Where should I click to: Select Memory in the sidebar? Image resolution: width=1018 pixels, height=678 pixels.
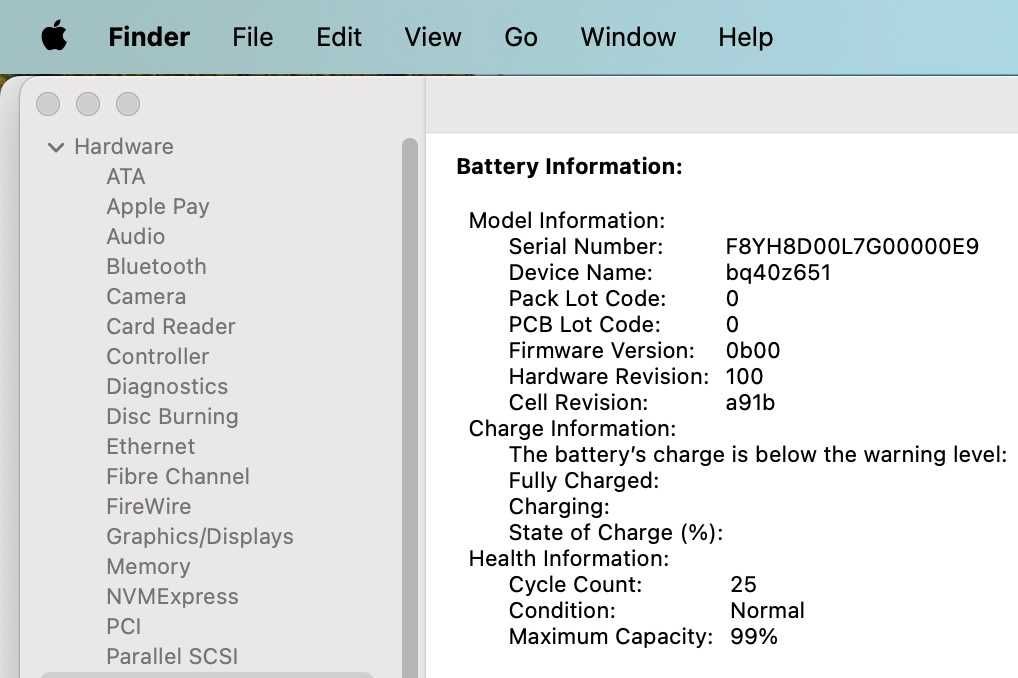[148, 566]
